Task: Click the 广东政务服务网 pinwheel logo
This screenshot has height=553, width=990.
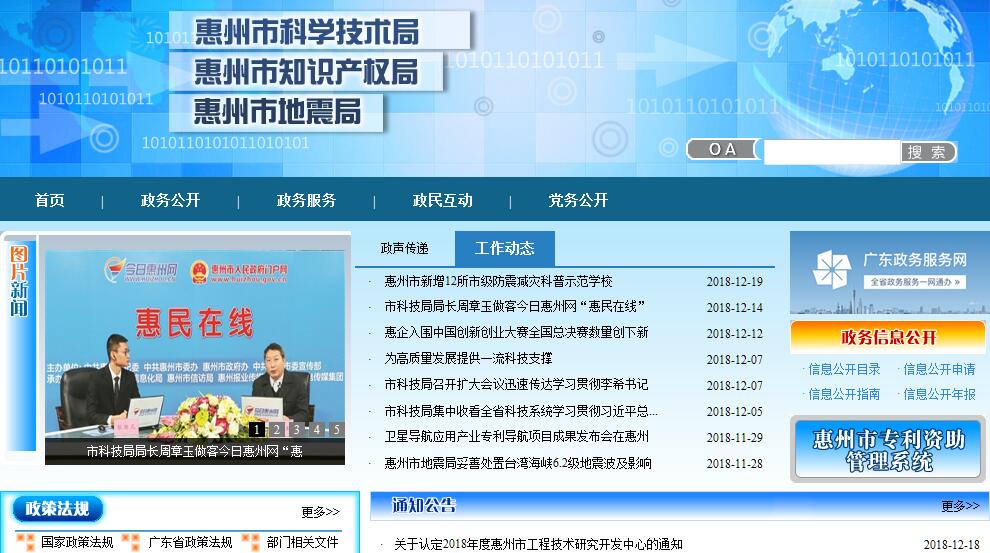Action: pos(832,270)
